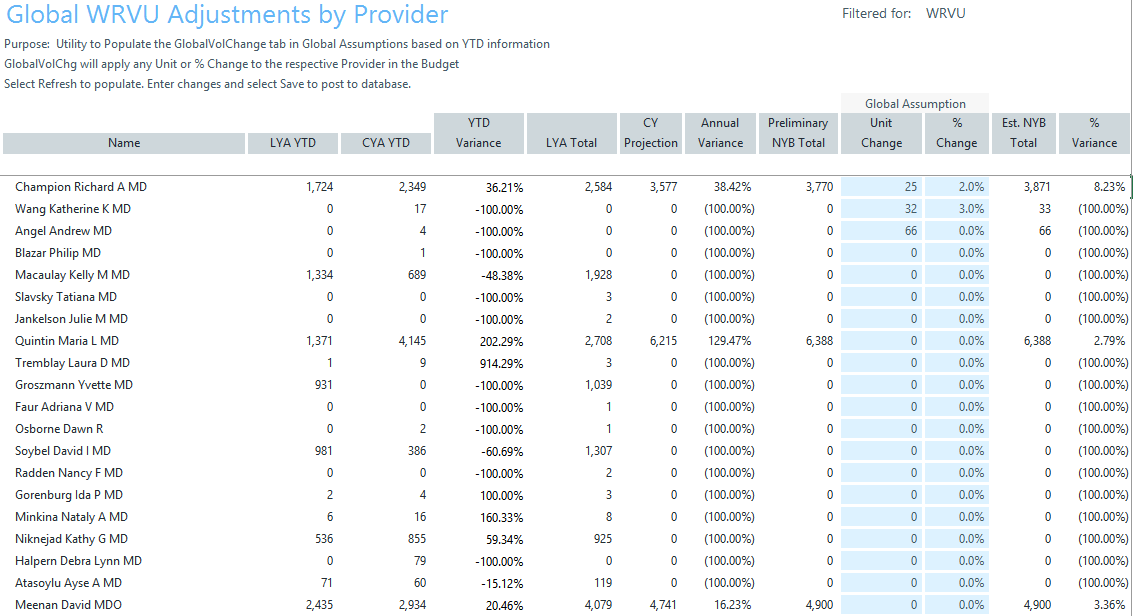Click the Macaulay Kelly M MD name
This screenshot has width=1133, height=616.
pos(72,275)
